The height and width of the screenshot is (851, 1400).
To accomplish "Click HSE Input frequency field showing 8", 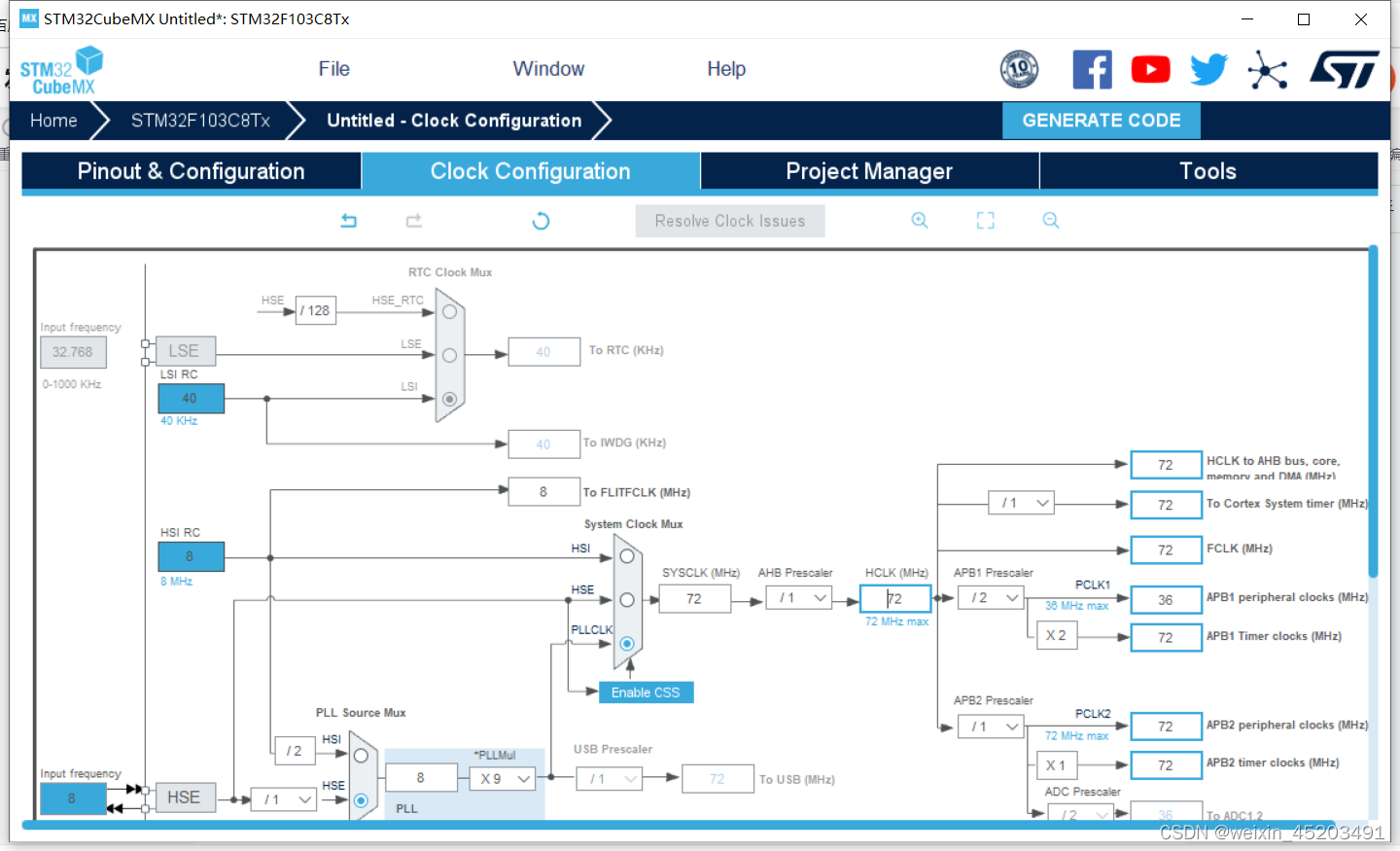I will coord(73,798).
